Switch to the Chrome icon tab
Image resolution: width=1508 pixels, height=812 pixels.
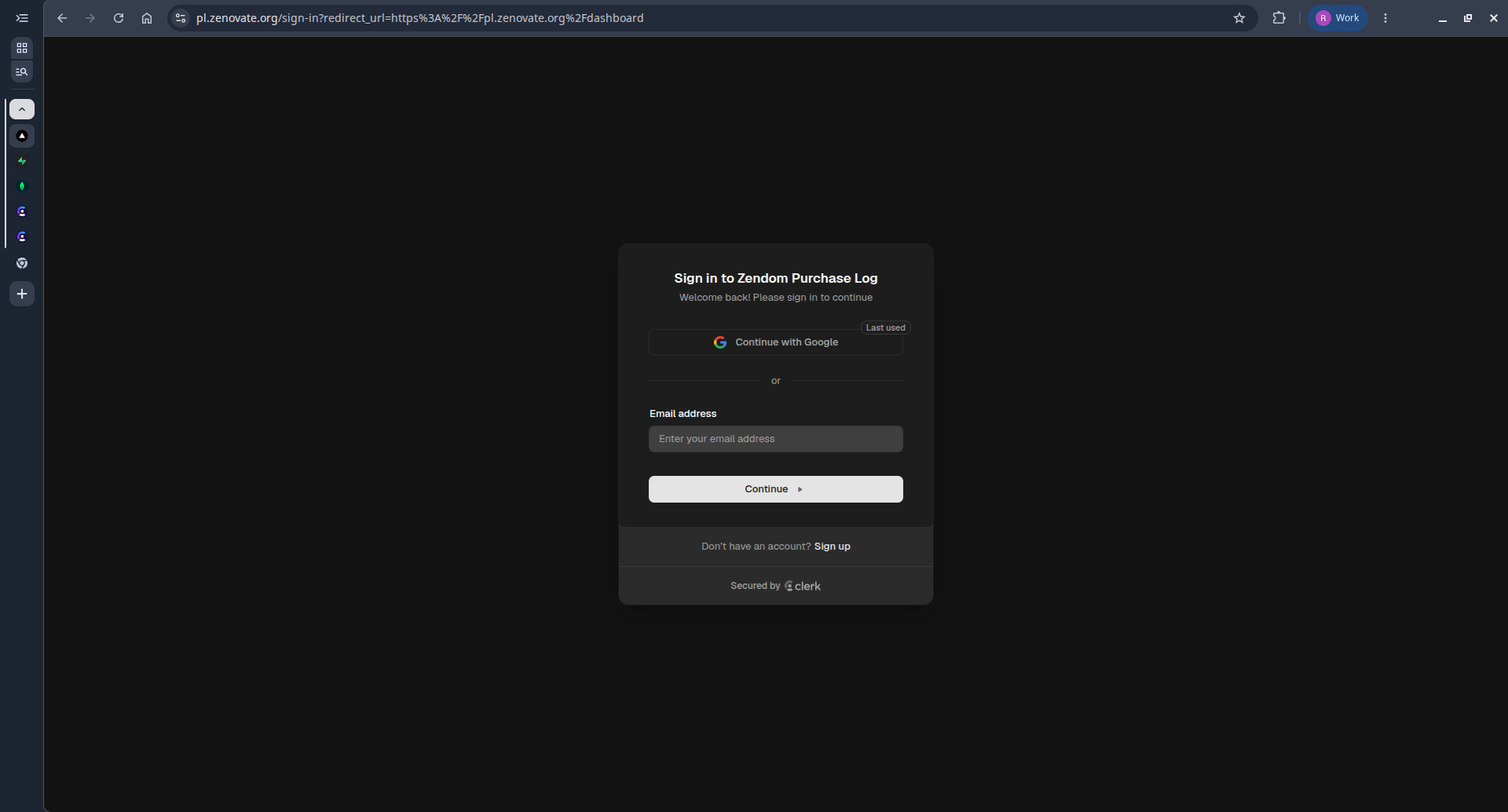click(x=22, y=263)
